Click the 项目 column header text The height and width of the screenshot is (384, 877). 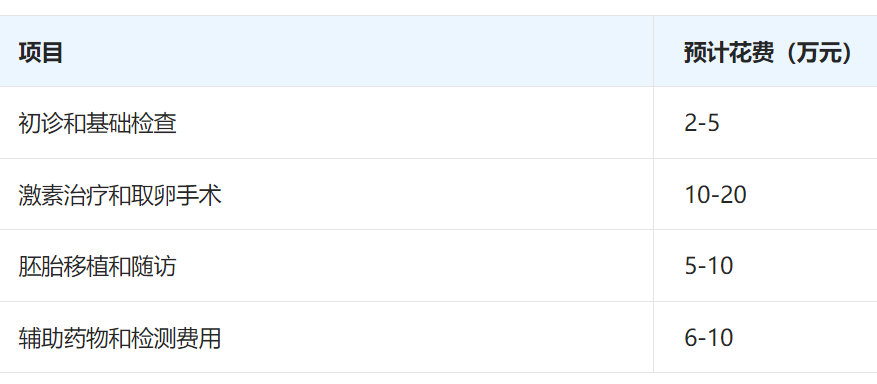(40, 53)
